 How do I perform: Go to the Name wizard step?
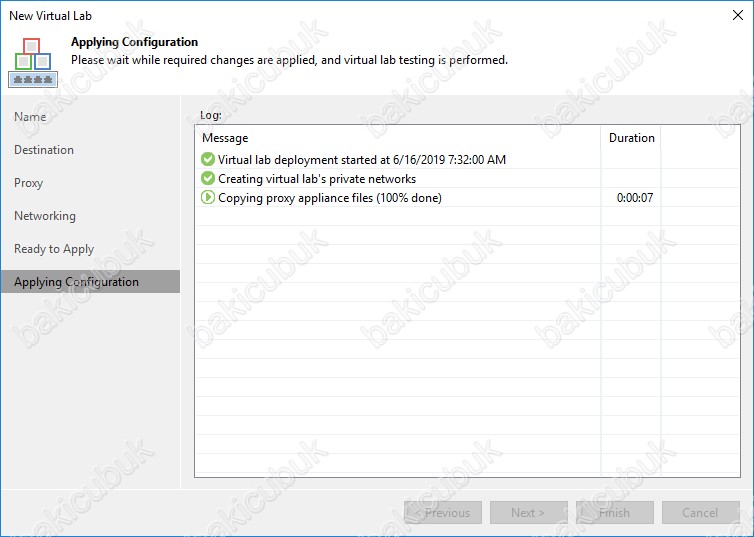(x=30, y=117)
